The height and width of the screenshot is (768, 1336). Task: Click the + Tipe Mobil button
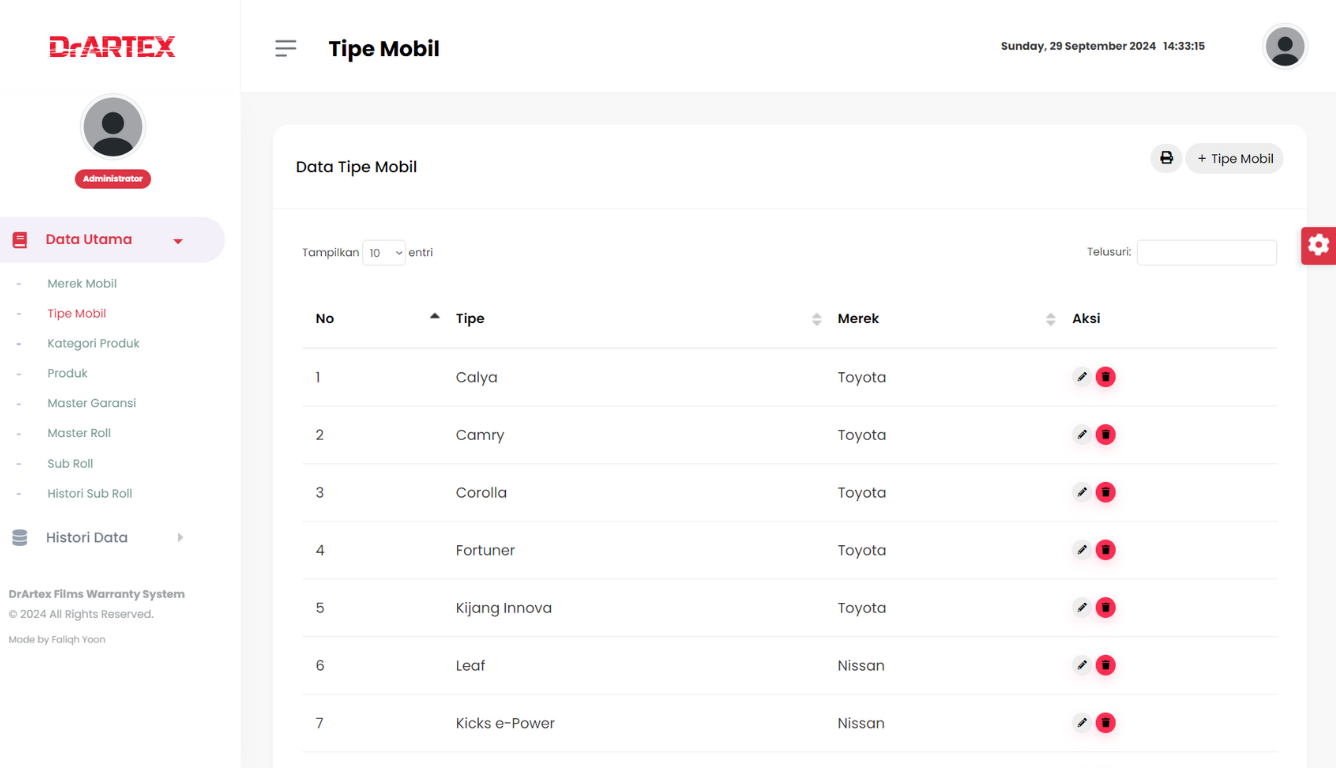point(1234,158)
